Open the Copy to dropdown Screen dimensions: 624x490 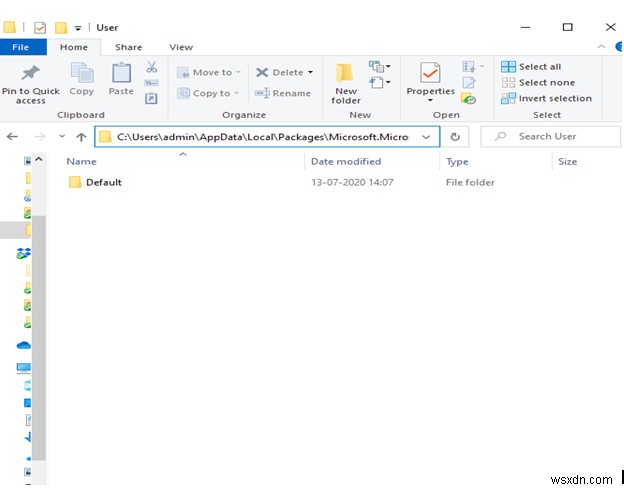click(208, 93)
